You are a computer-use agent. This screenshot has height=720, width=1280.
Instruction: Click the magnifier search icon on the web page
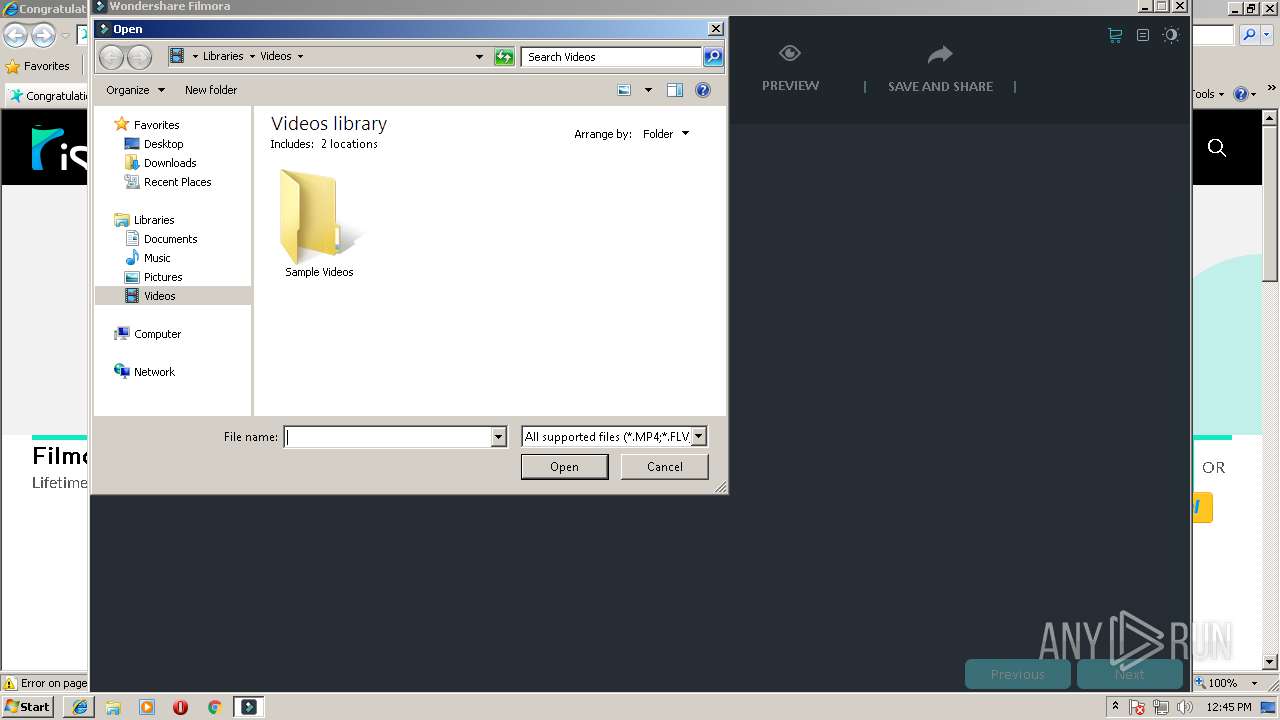pos(1217,148)
